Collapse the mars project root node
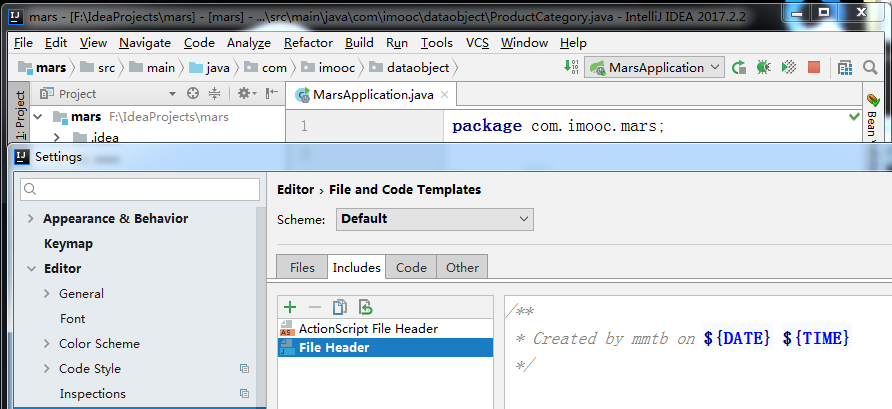Screen dimensions: 892x409 click(x=38, y=117)
